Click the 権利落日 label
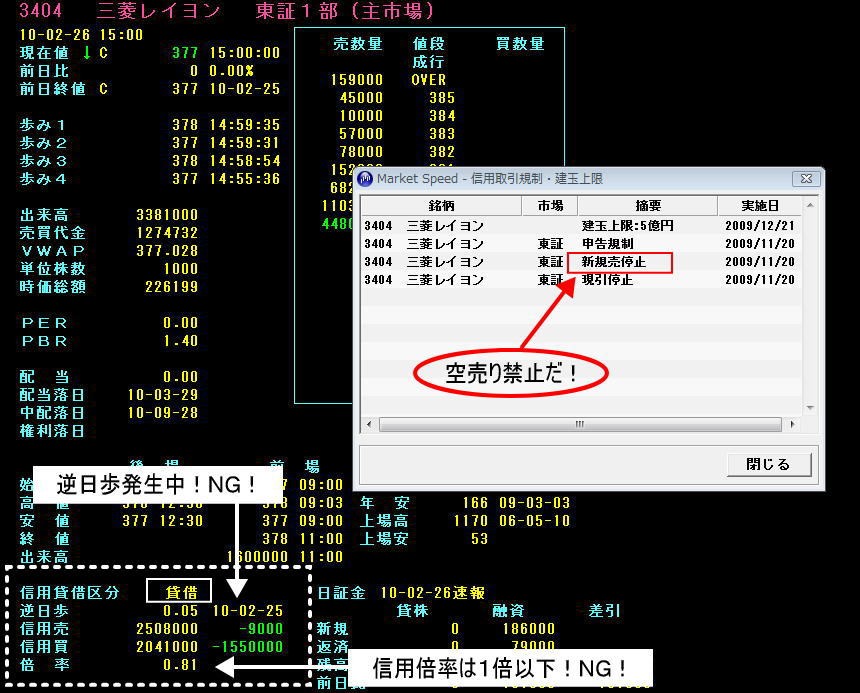Screen dimensions: 860x693 coord(53,431)
